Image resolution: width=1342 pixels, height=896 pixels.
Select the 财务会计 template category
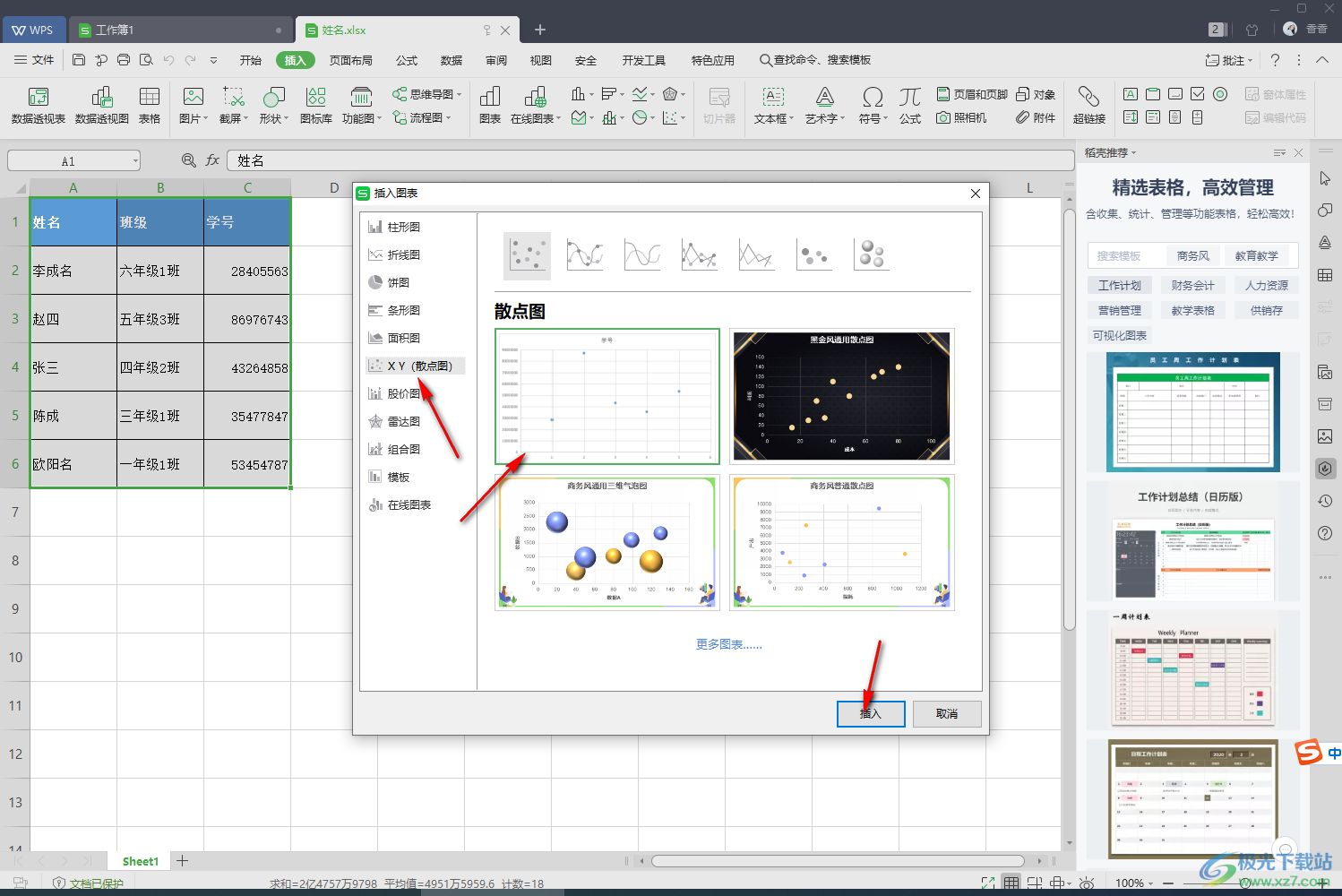tap(1193, 285)
